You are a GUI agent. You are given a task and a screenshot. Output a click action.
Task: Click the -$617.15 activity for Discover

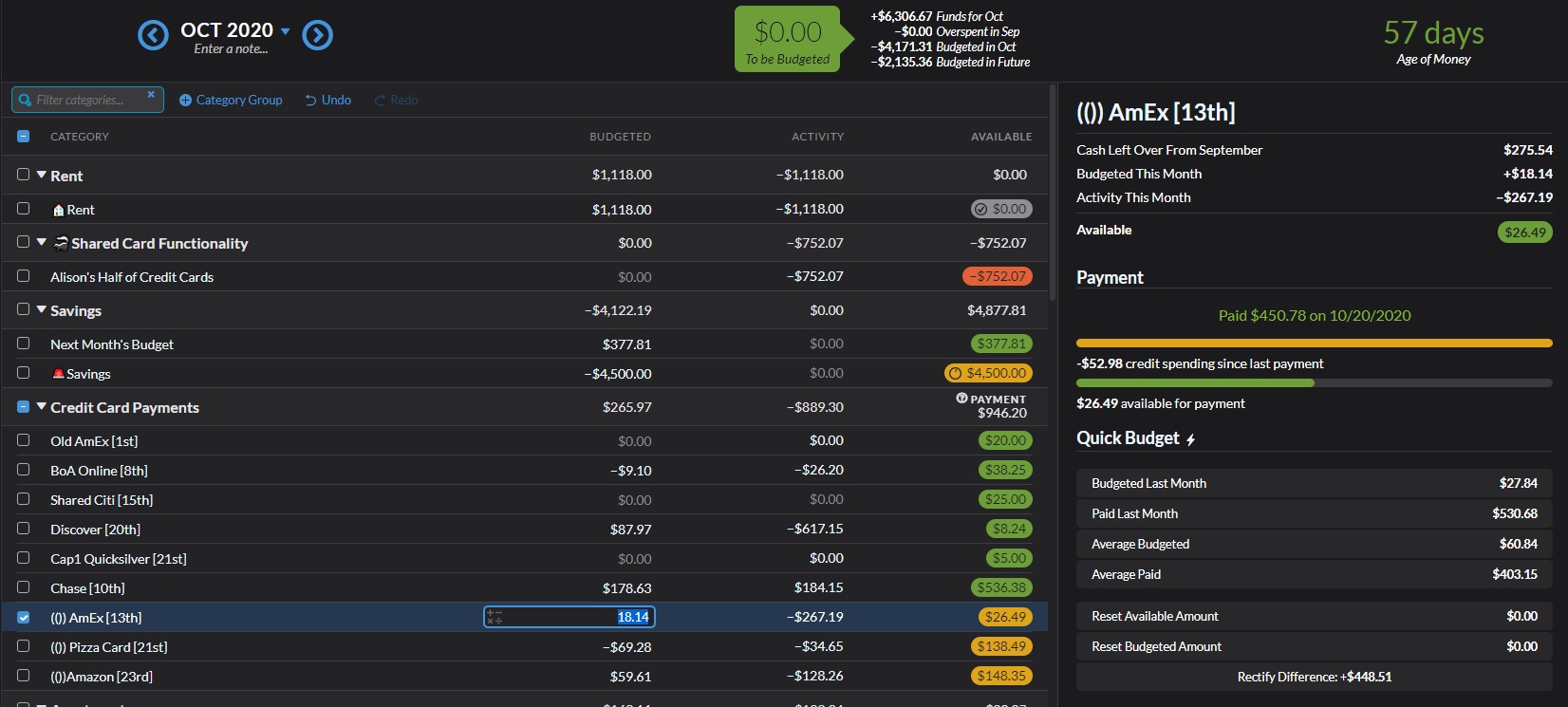point(814,529)
